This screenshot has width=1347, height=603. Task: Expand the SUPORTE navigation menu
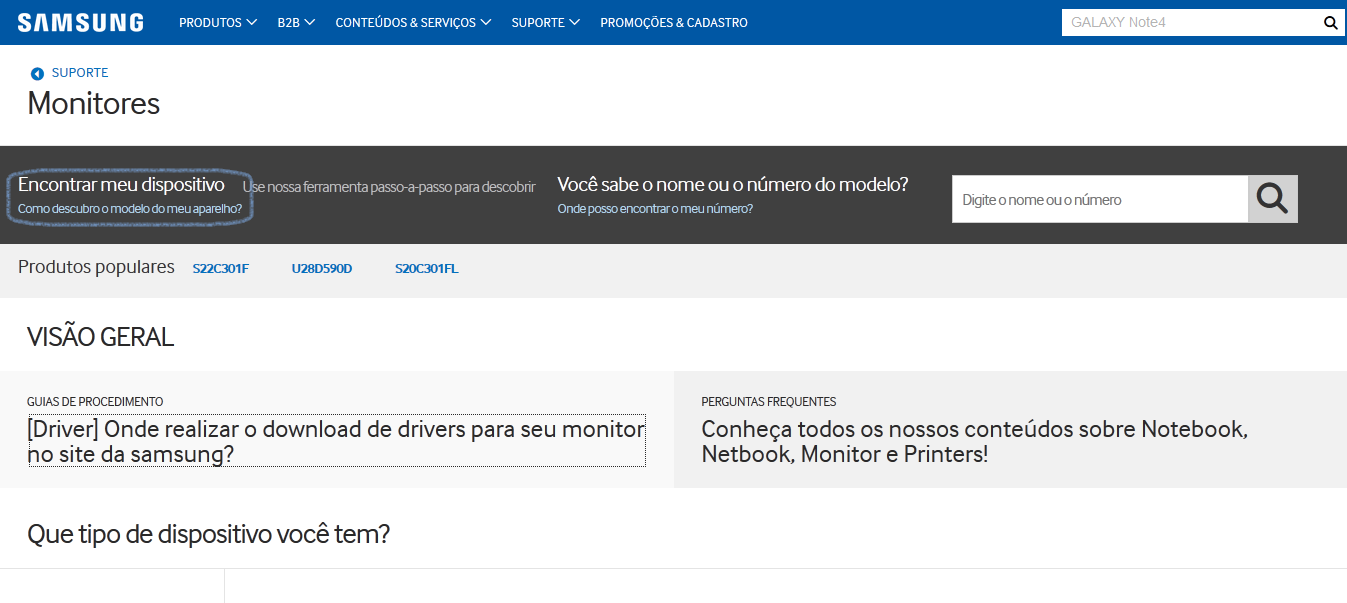coord(546,22)
